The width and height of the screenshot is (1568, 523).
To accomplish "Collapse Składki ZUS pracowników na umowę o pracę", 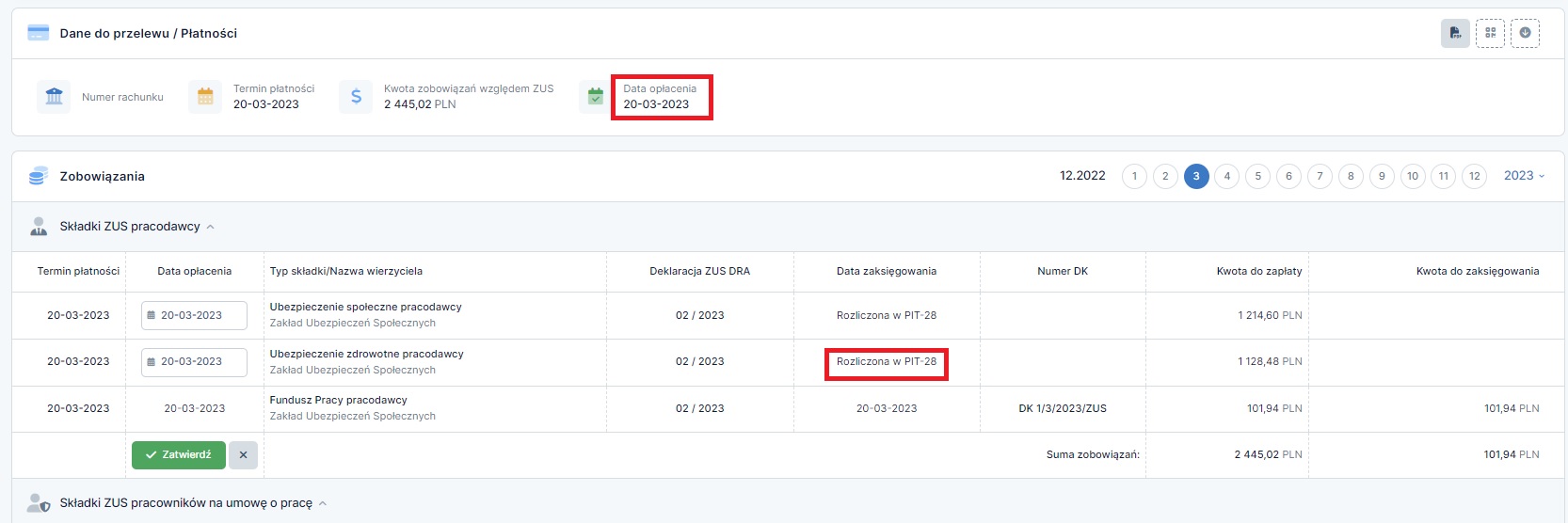I will click(322, 503).
